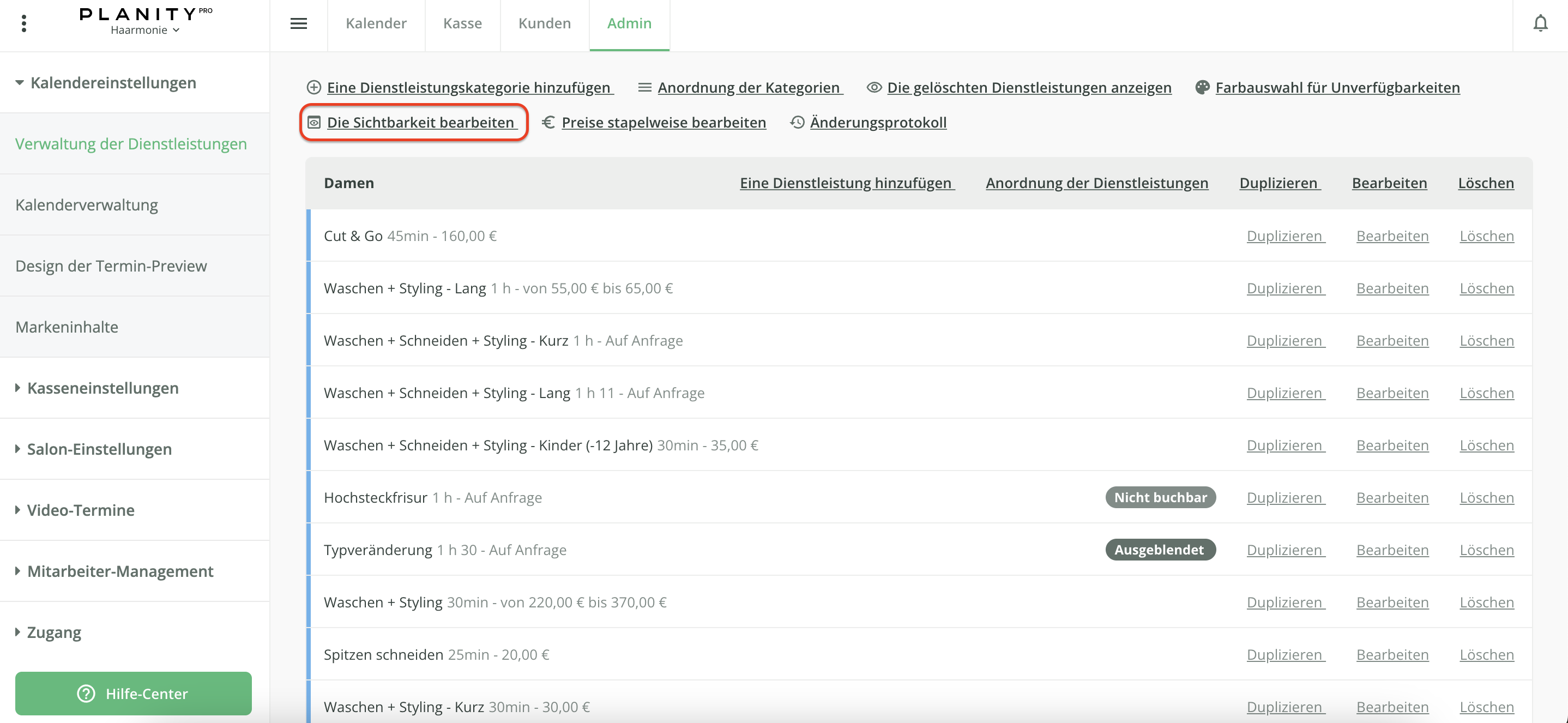Switch to the Kalender tab
Screen dimensions: 1568x723
click(376, 24)
